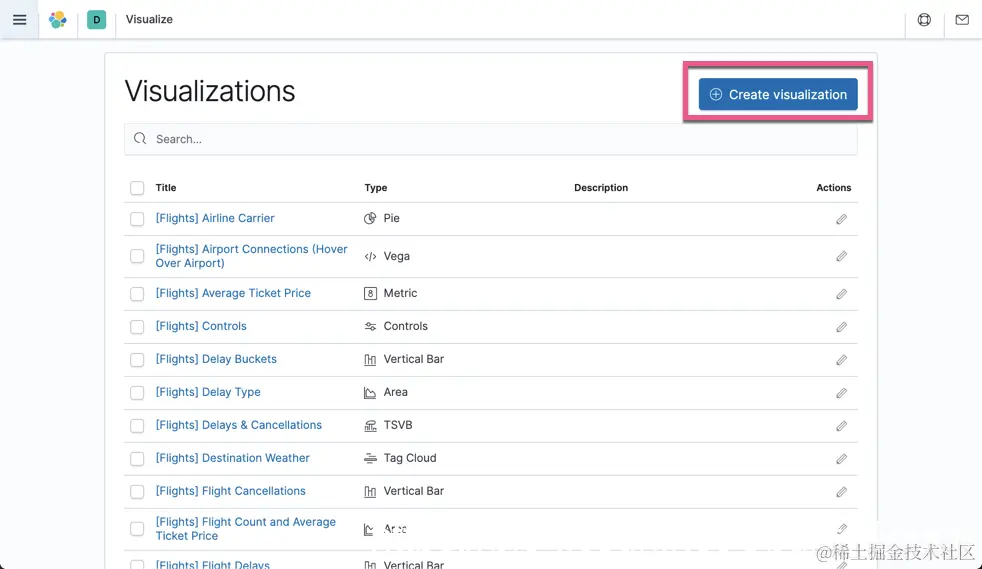Edit Flight Cancellations via pencil icon
Image resolution: width=982 pixels, height=569 pixels.
[x=841, y=492]
